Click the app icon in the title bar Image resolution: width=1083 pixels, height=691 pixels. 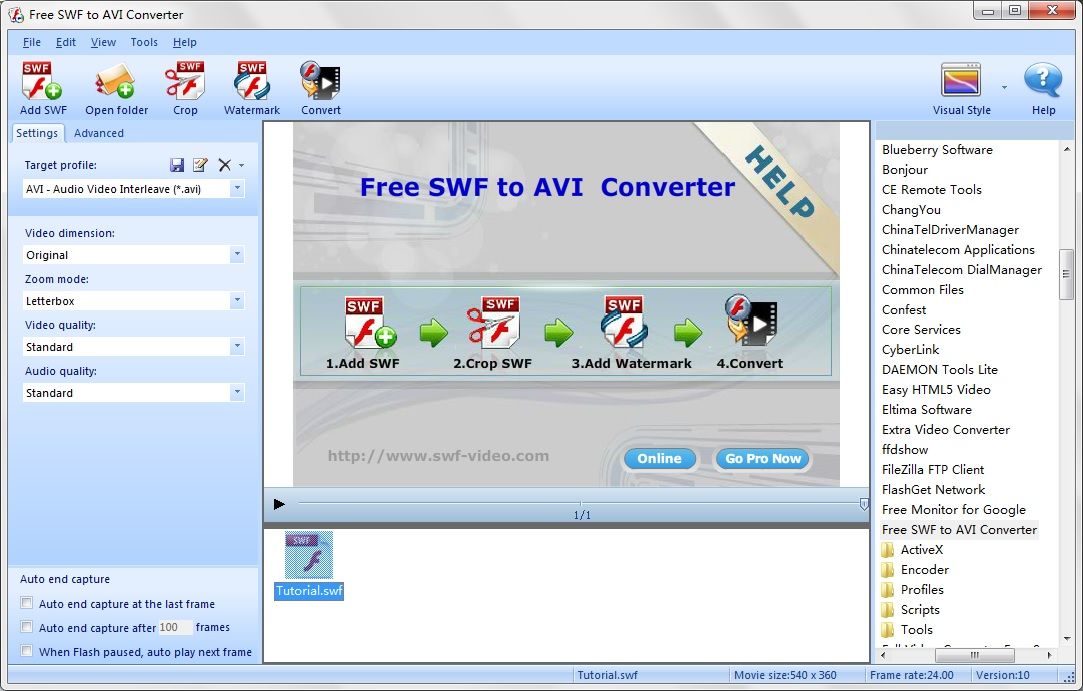[x=15, y=15]
